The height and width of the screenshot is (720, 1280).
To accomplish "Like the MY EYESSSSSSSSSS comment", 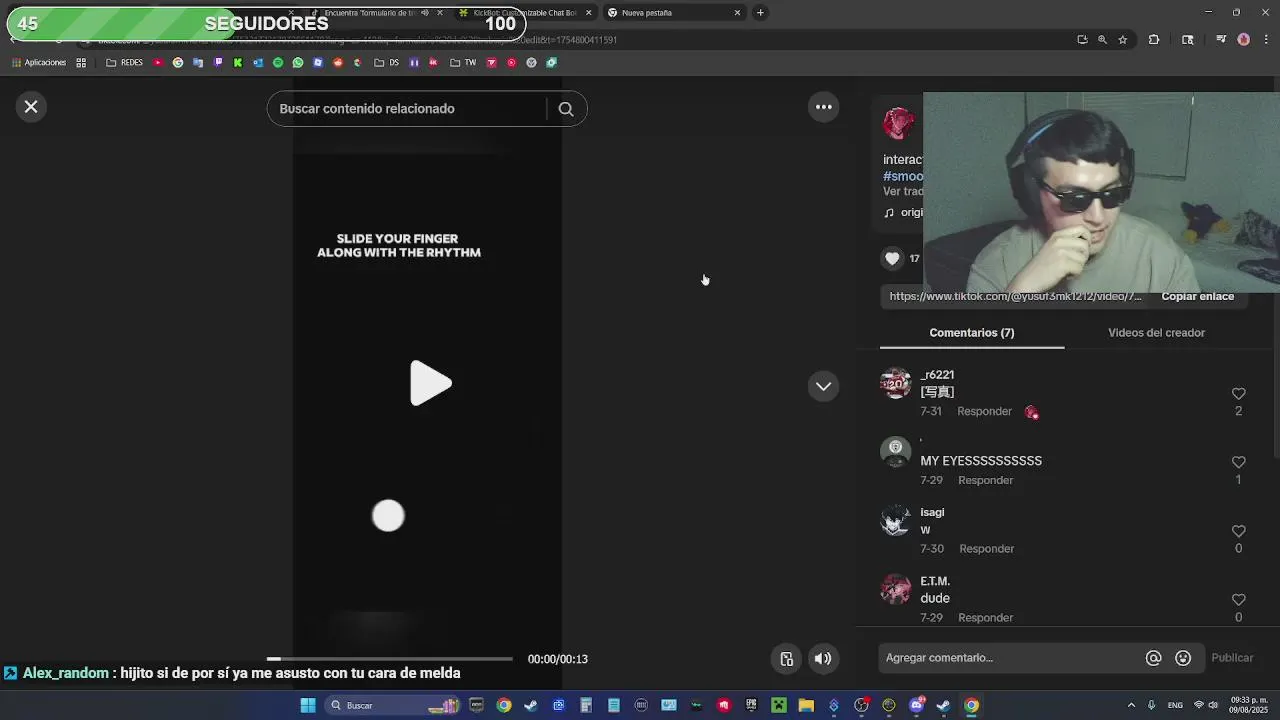I will [1238, 463].
